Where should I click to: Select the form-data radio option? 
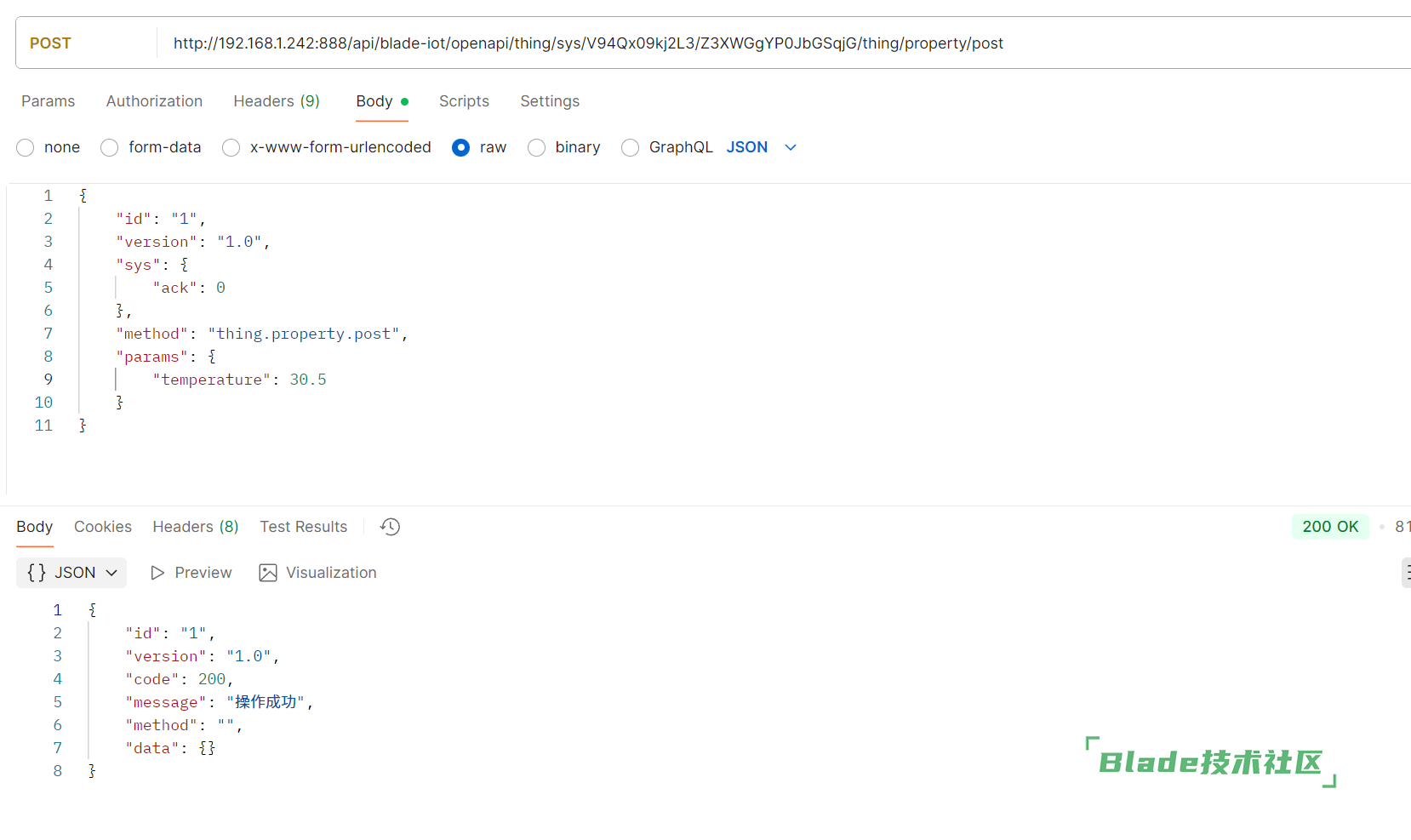pos(110,148)
